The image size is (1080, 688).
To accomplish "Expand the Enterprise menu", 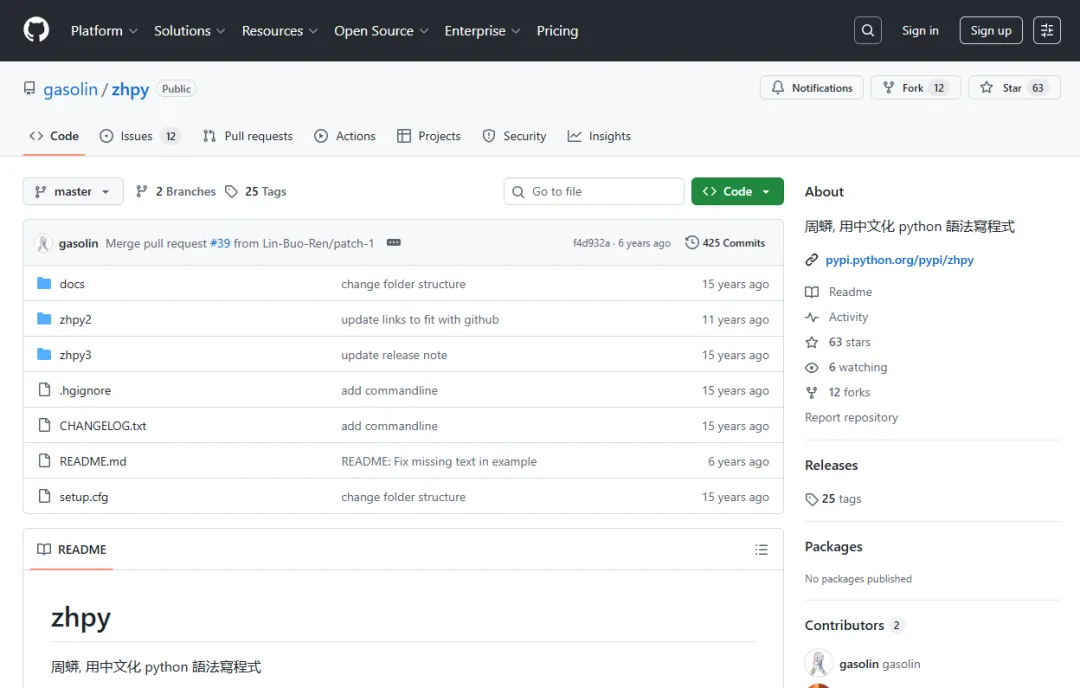I will pos(482,31).
